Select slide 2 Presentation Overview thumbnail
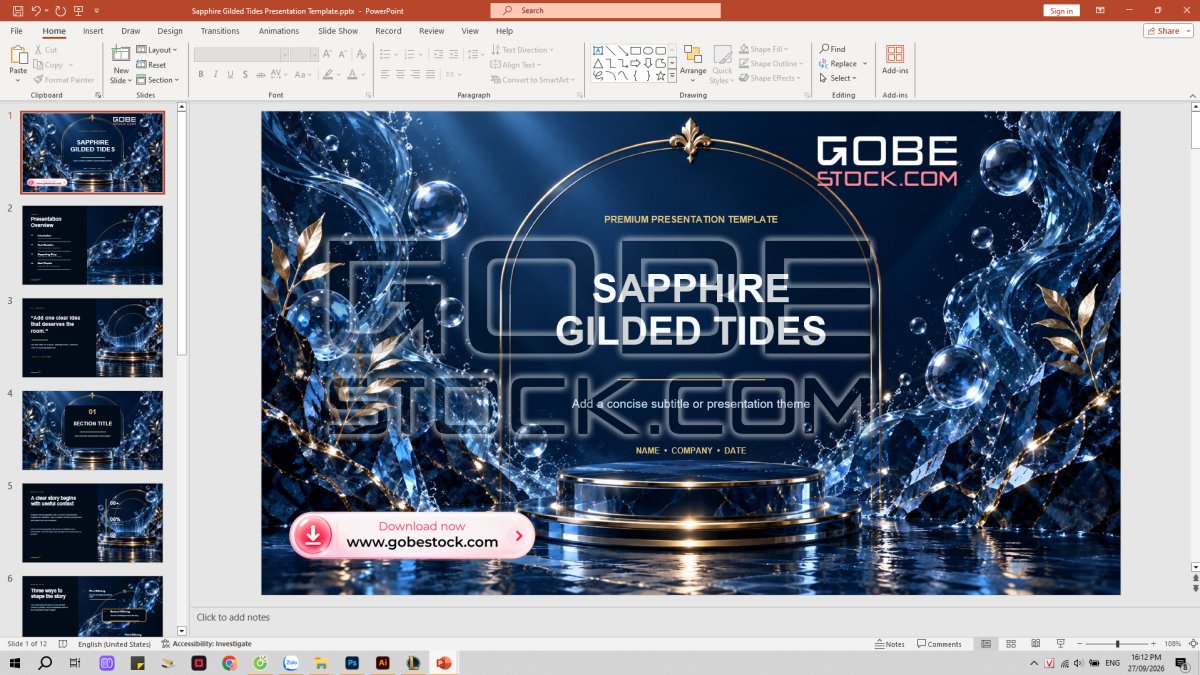The image size is (1200, 675). pyautogui.click(x=93, y=245)
